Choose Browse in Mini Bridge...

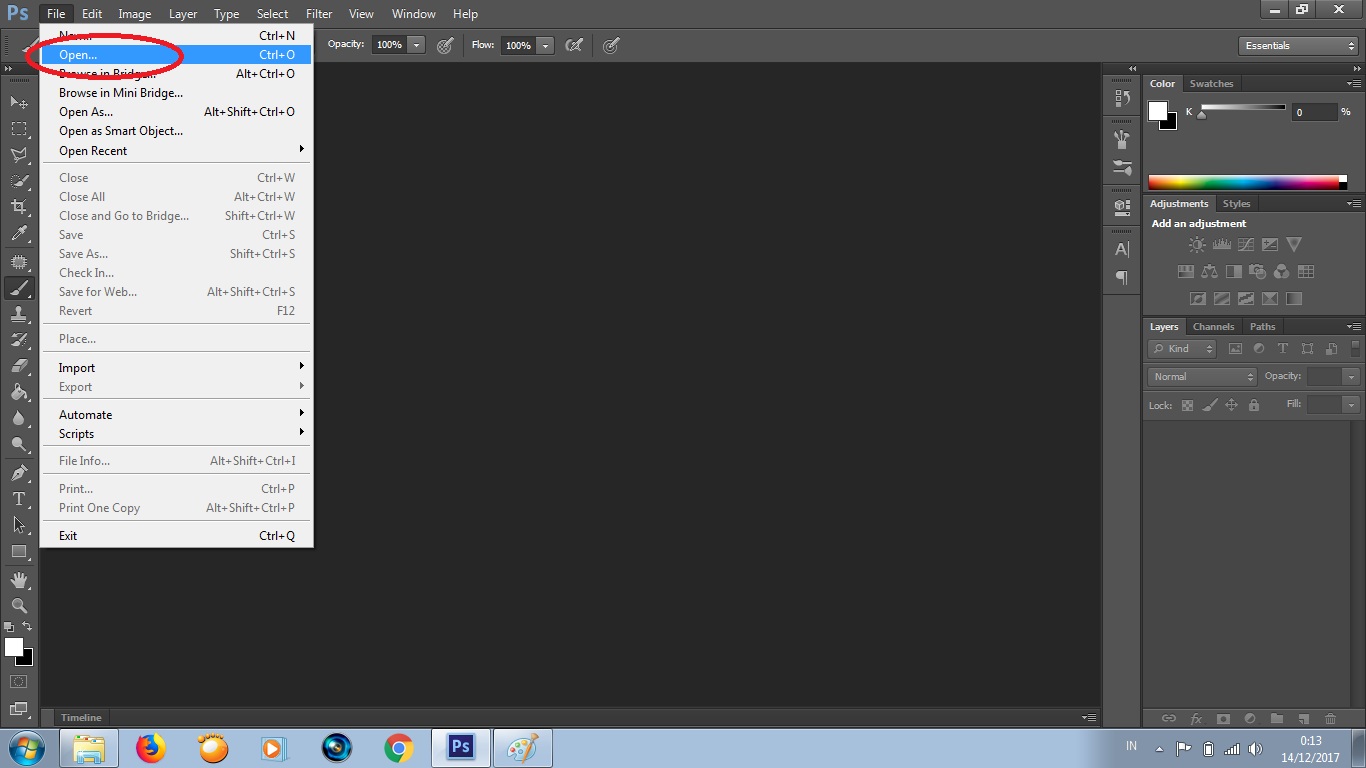[x=177, y=93]
